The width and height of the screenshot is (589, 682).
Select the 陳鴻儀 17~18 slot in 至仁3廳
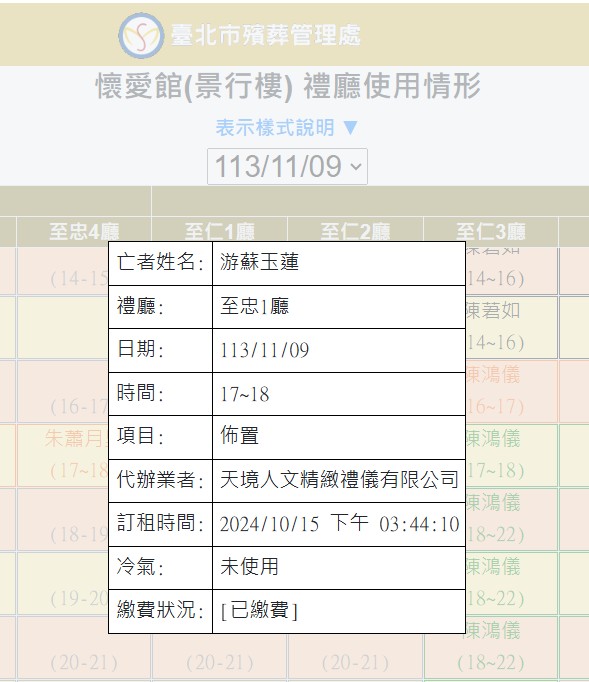pyautogui.click(x=512, y=455)
